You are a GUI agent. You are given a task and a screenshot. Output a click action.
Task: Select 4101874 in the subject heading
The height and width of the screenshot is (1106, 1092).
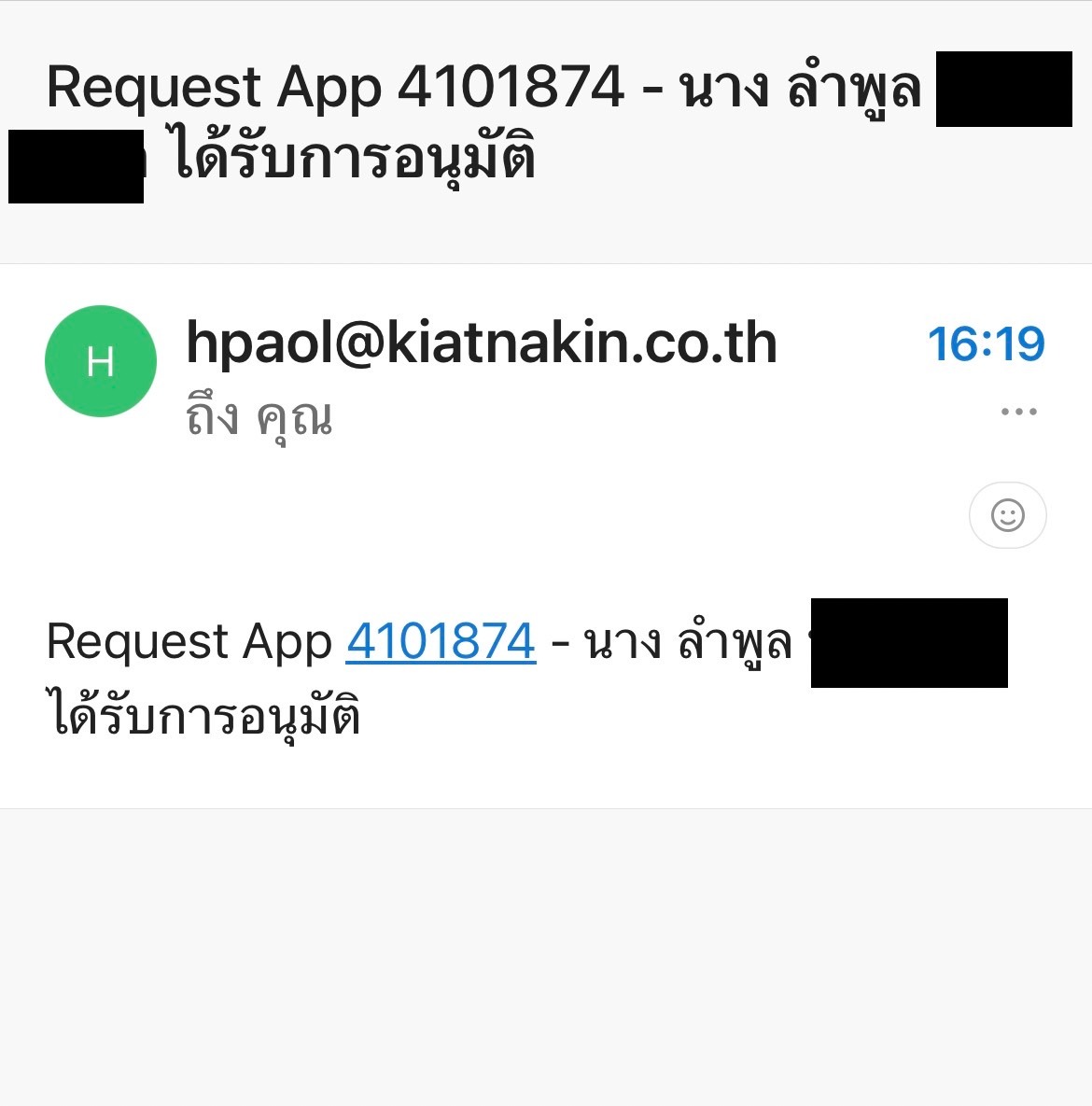pyautogui.click(x=511, y=87)
